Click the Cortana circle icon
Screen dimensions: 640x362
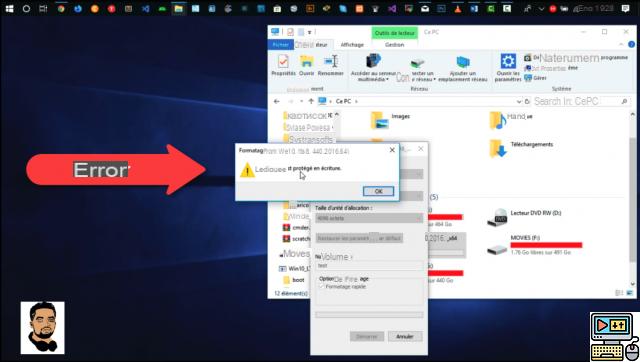coord(26,9)
